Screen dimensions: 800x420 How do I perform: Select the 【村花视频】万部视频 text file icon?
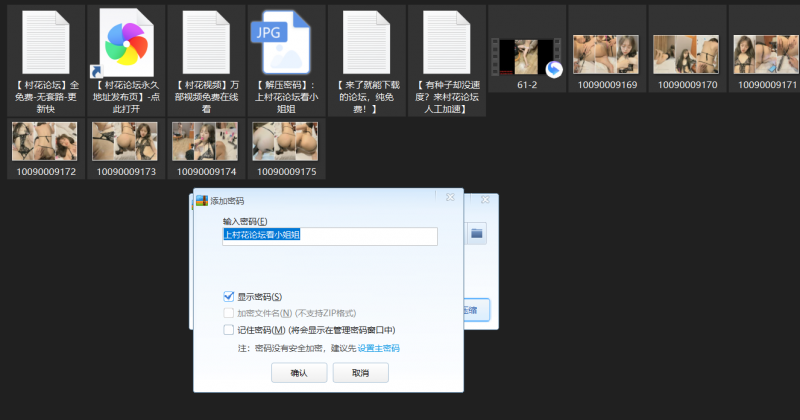[x=206, y=40]
